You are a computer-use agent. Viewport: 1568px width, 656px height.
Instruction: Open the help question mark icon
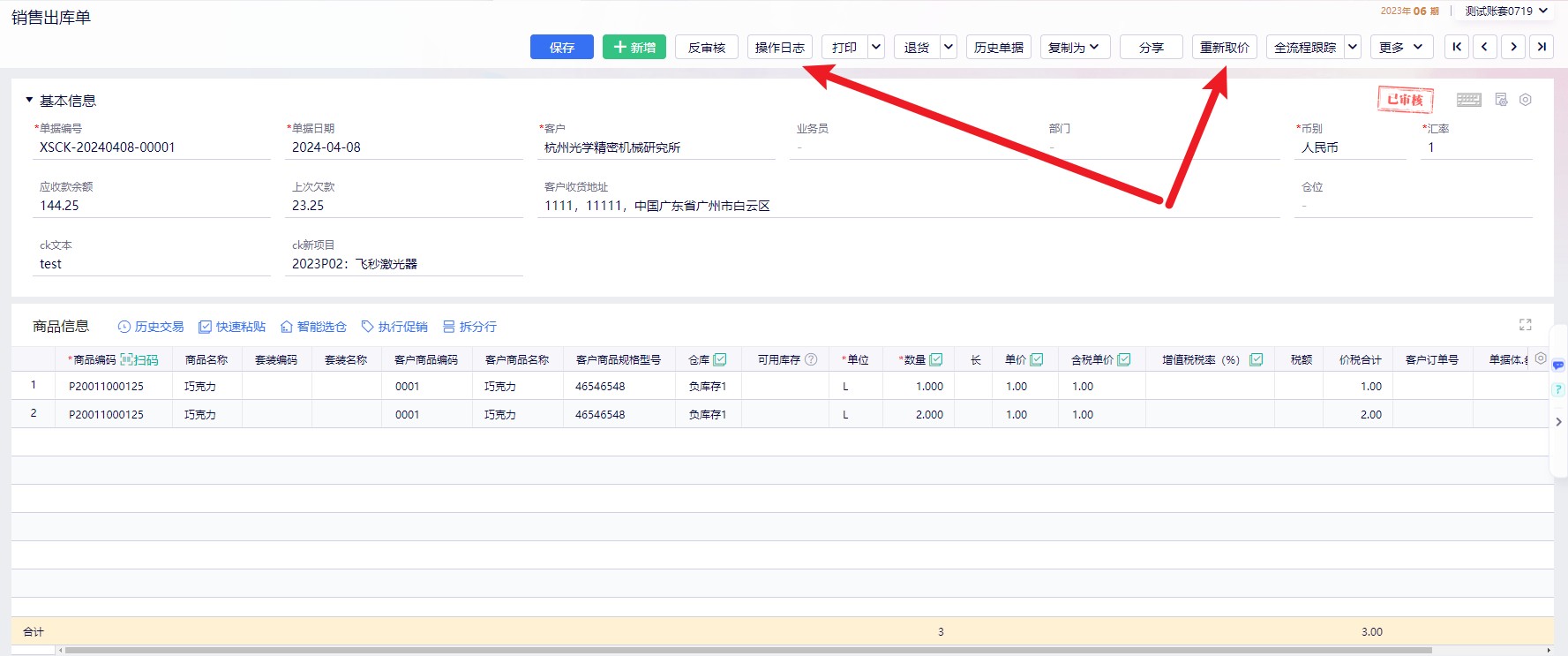1558,389
